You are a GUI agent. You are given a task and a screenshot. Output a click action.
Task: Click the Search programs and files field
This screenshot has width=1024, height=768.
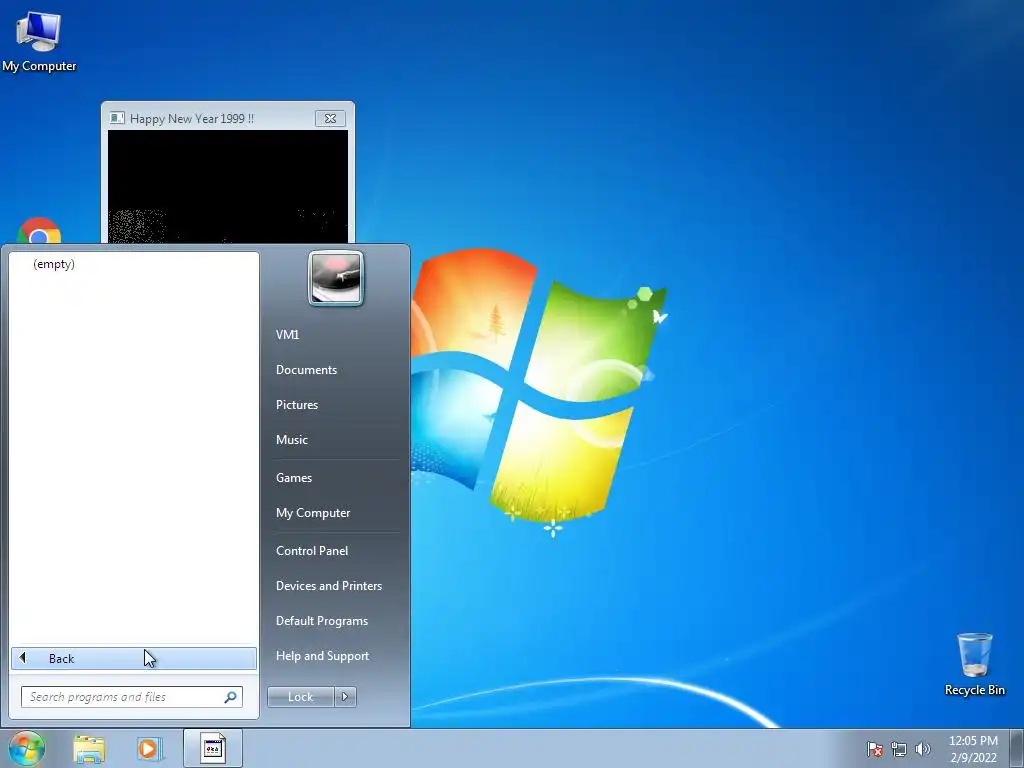(x=131, y=697)
